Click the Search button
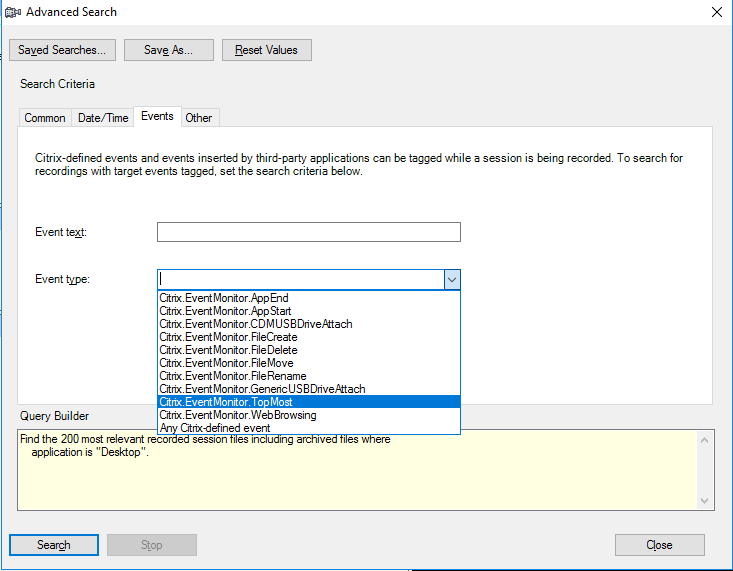 pos(54,545)
